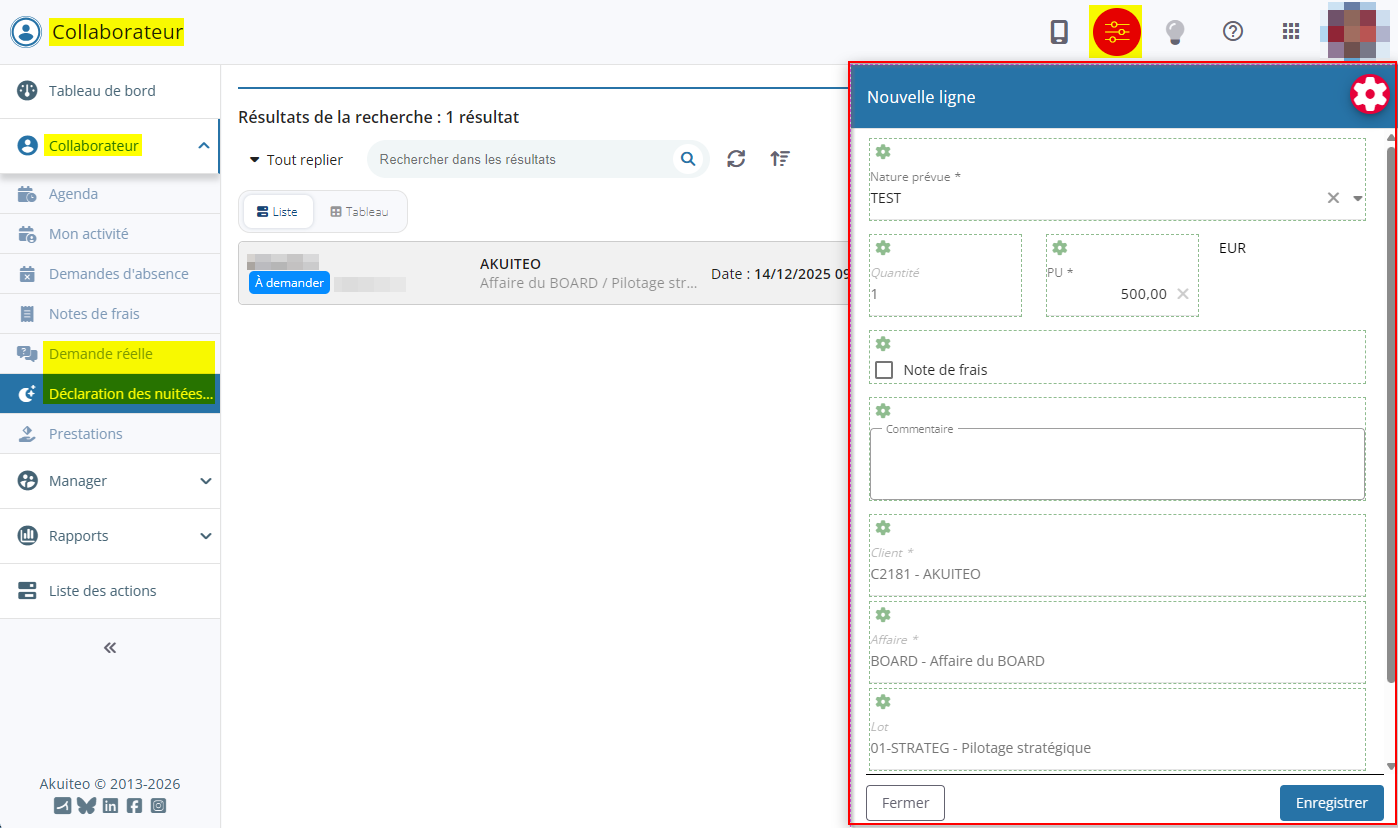Click the Fermer button
This screenshot has height=828, width=1398.
pos(905,803)
